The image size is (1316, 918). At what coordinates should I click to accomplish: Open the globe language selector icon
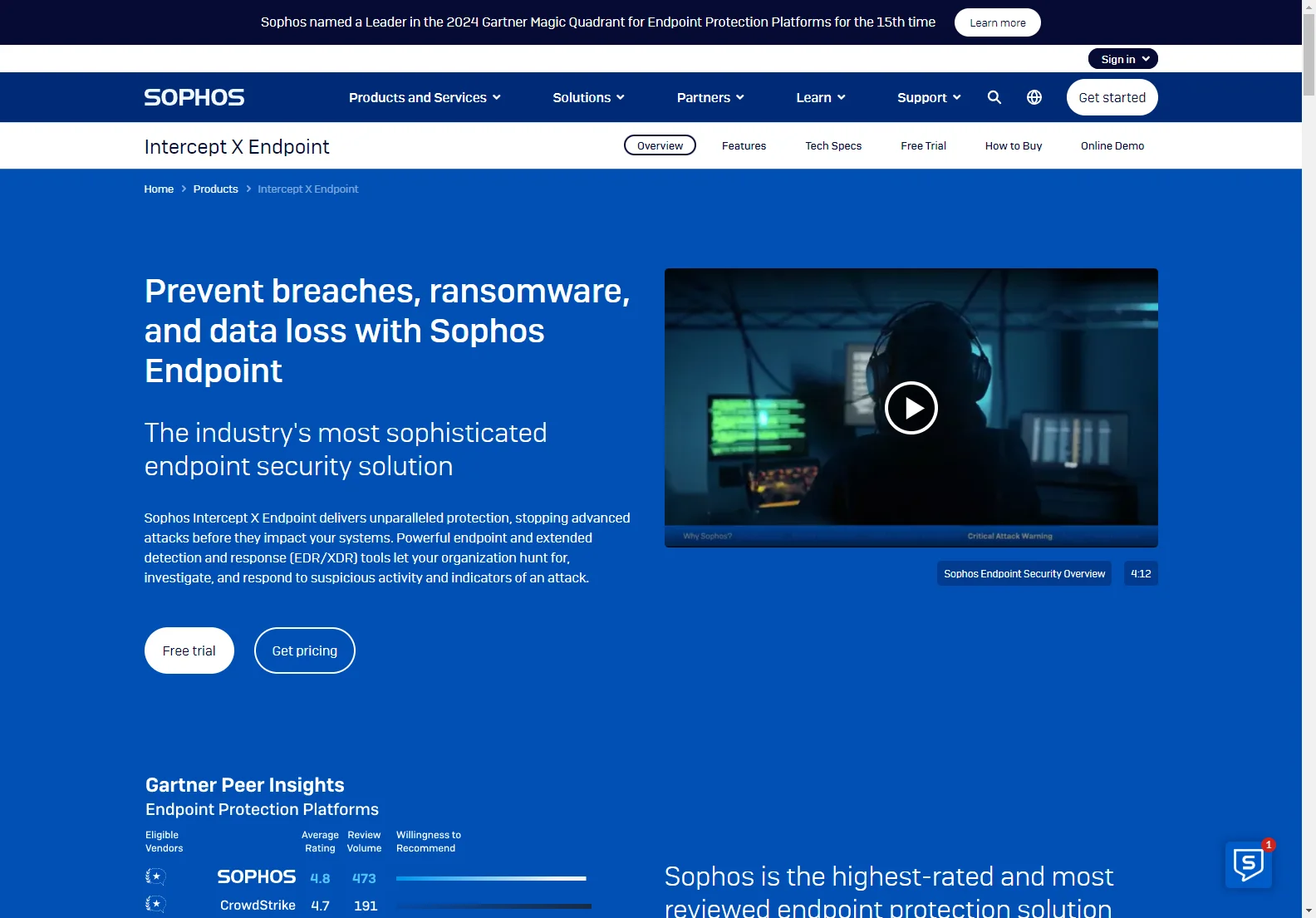coord(1034,97)
